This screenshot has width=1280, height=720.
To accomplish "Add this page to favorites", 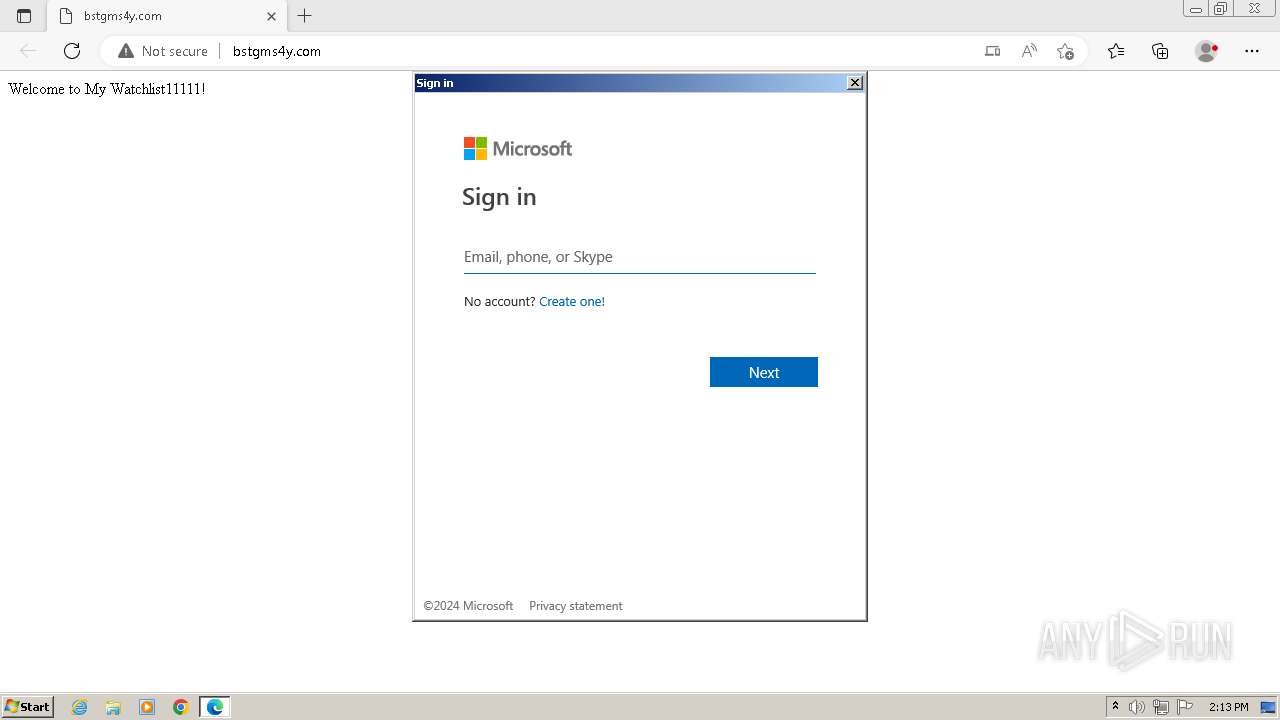I will tap(1065, 51).
